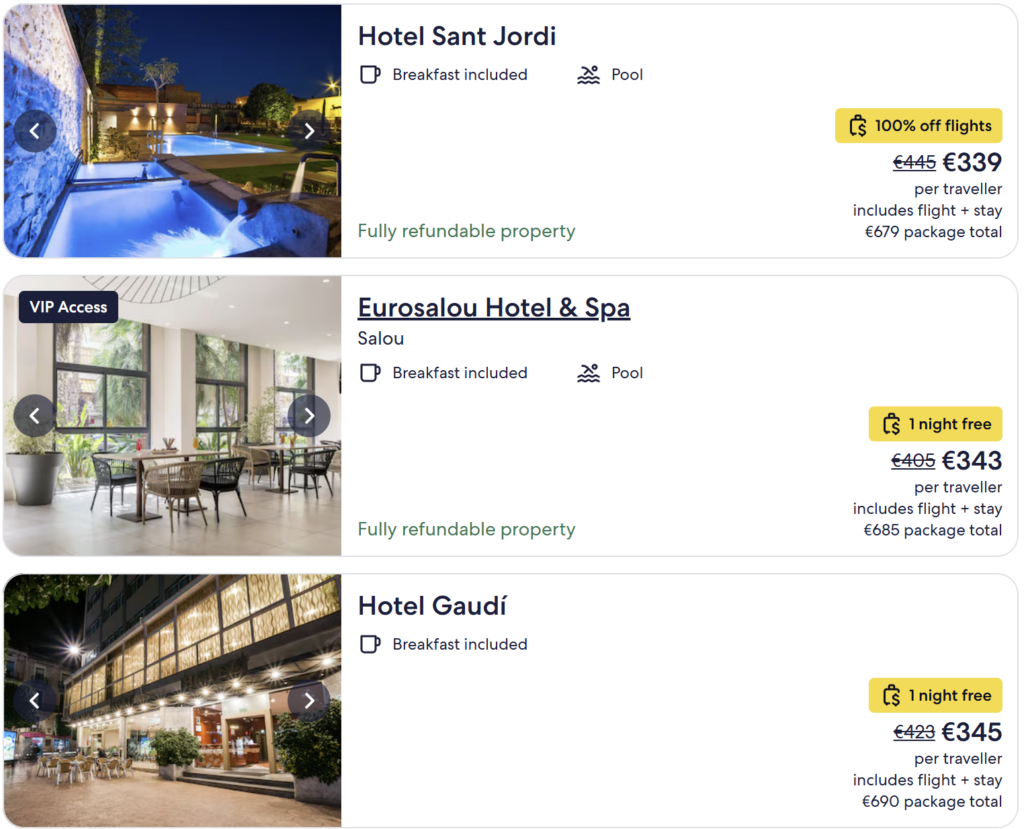The width and height of the screenshot is (1024, 829).
Task: Click the Breakfast cup icon on Eurosalou Hotel & Spa
Action: click(x=371, y=372)
